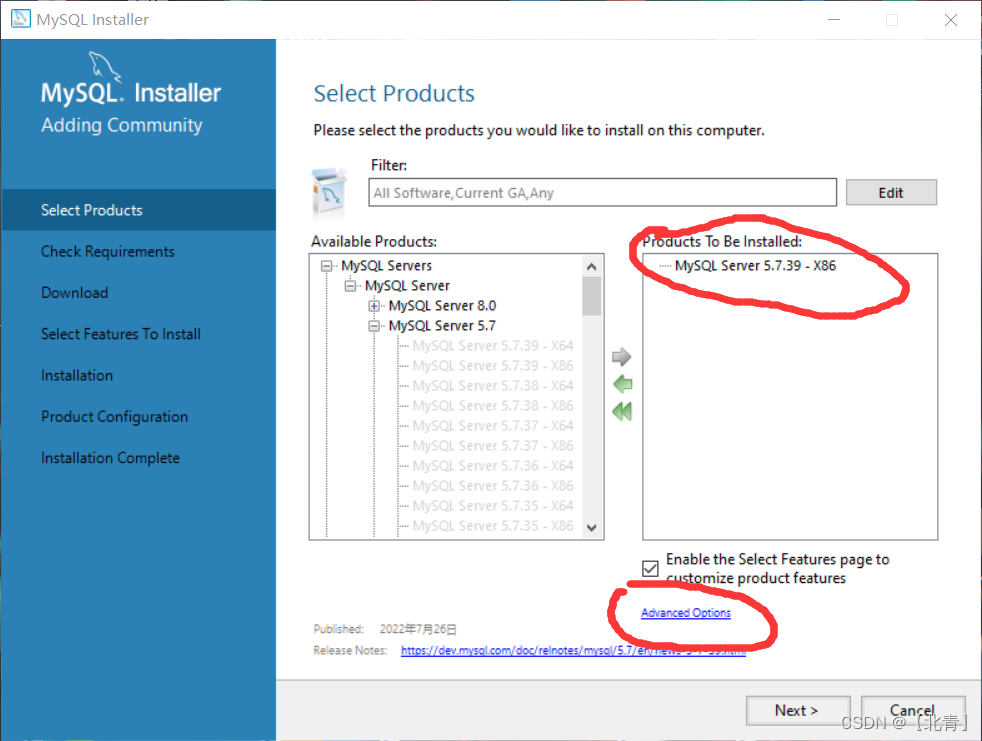The image size is (982, 741).
Task: Toggle Enable the Select Features page checkbox
Action: [650, 568]
